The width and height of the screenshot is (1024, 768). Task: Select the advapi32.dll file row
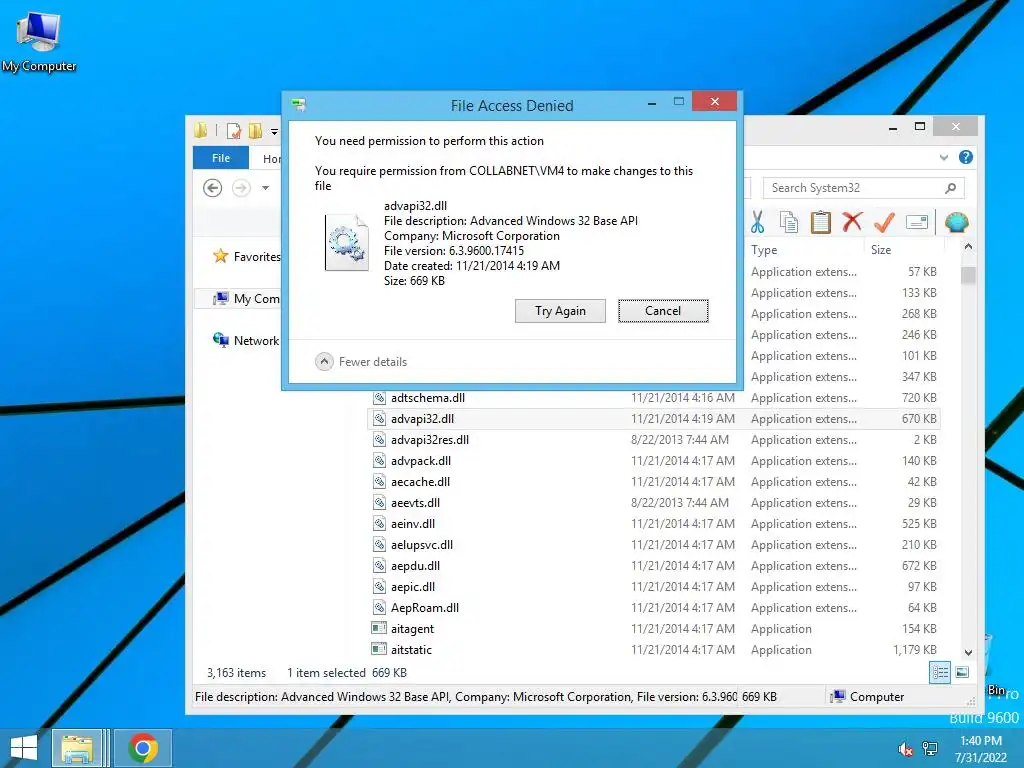pos(654,419)
